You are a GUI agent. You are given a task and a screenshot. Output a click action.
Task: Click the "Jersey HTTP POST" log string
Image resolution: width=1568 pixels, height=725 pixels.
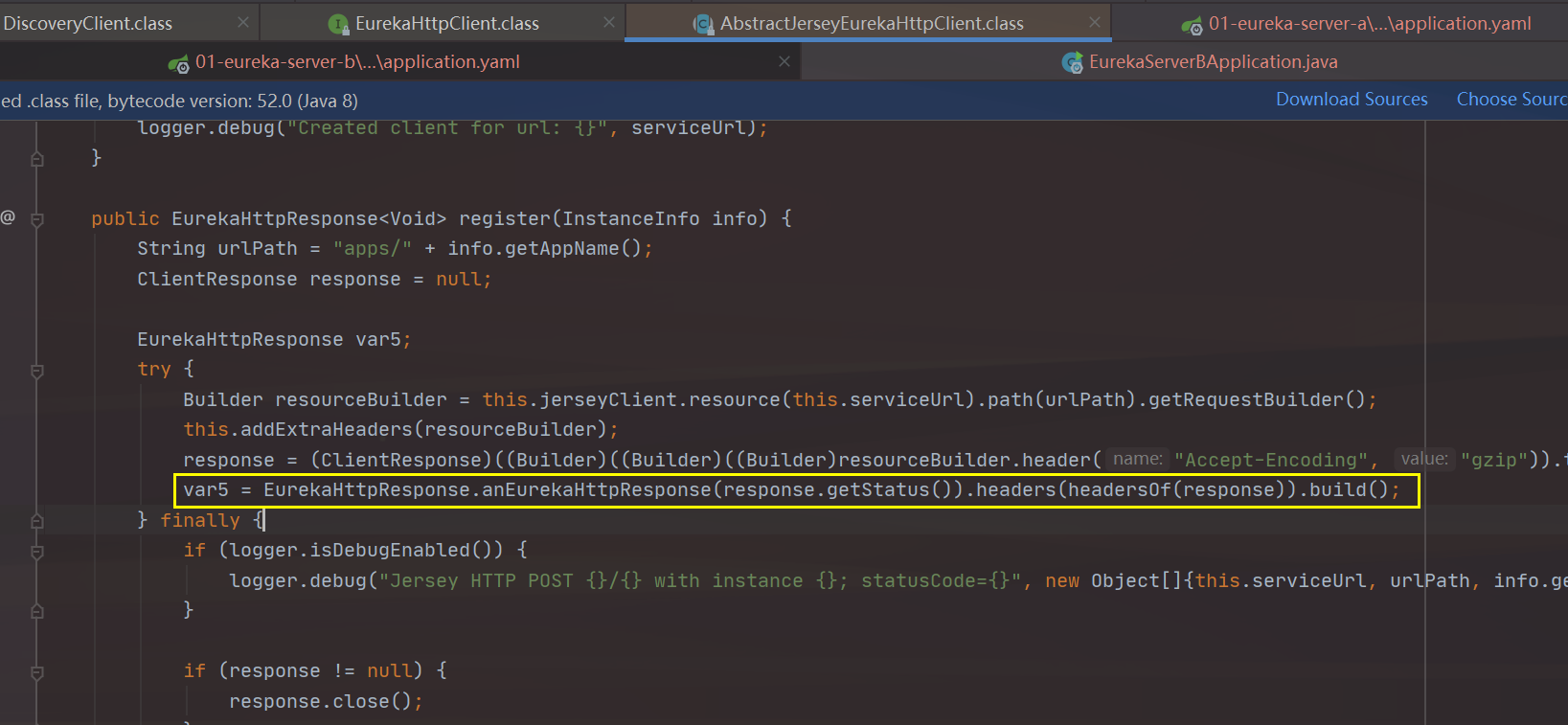(701, 580)
